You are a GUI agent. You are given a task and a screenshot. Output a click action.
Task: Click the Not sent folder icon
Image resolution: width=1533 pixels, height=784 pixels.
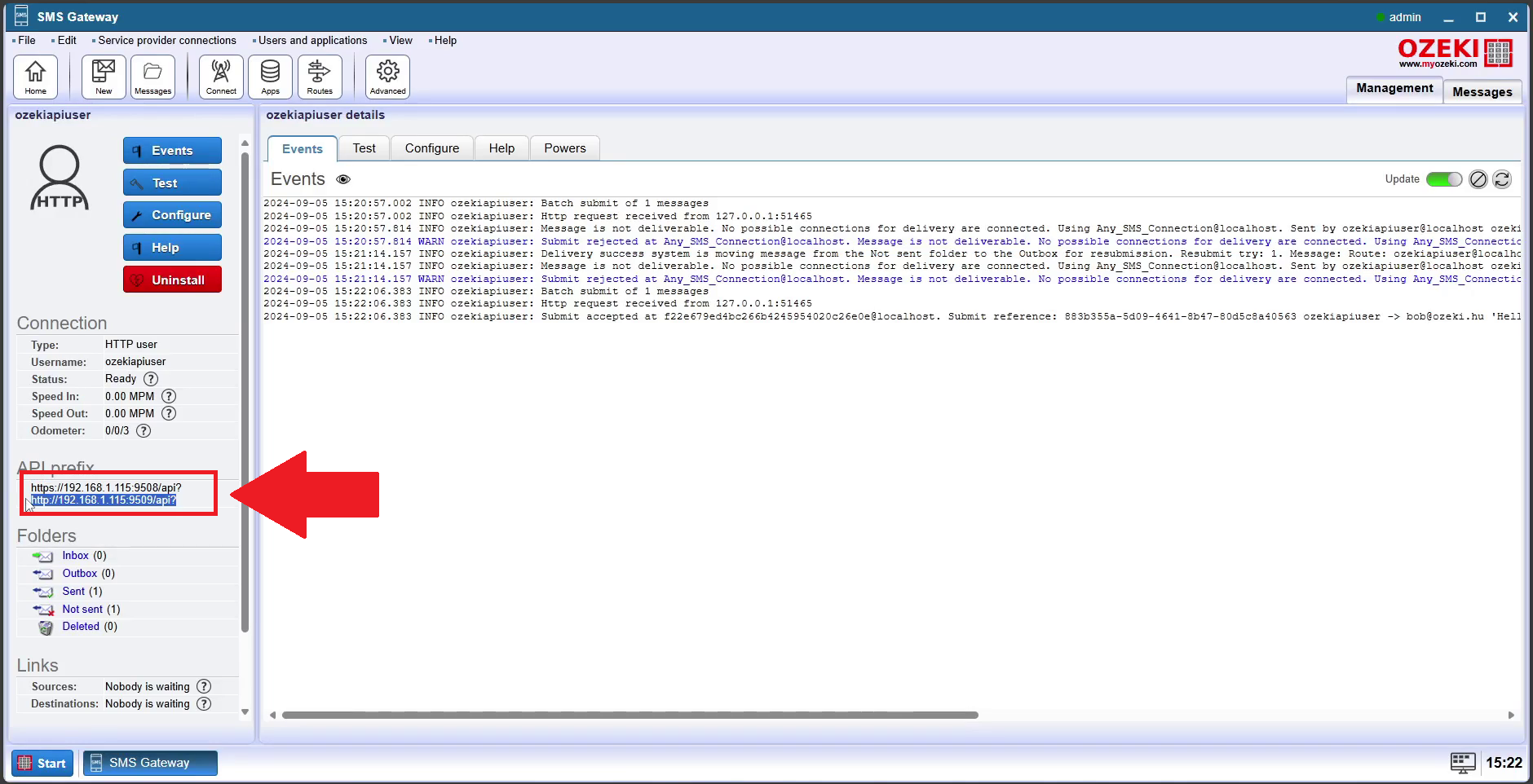click(43, 610)
